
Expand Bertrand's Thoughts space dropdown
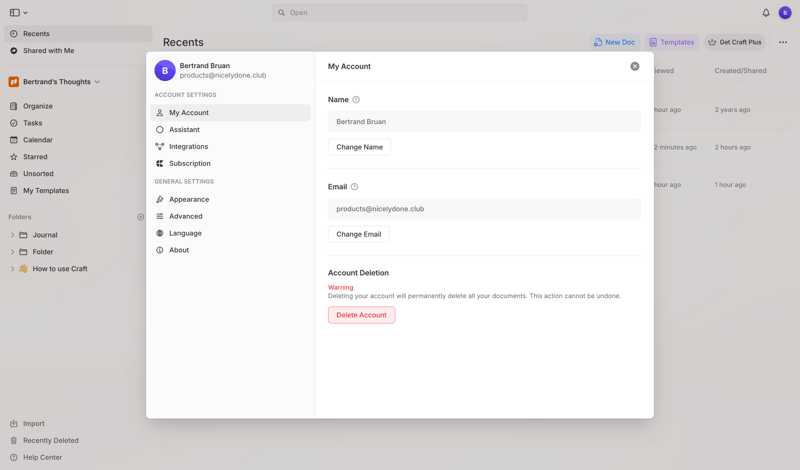tap(97, 82)
